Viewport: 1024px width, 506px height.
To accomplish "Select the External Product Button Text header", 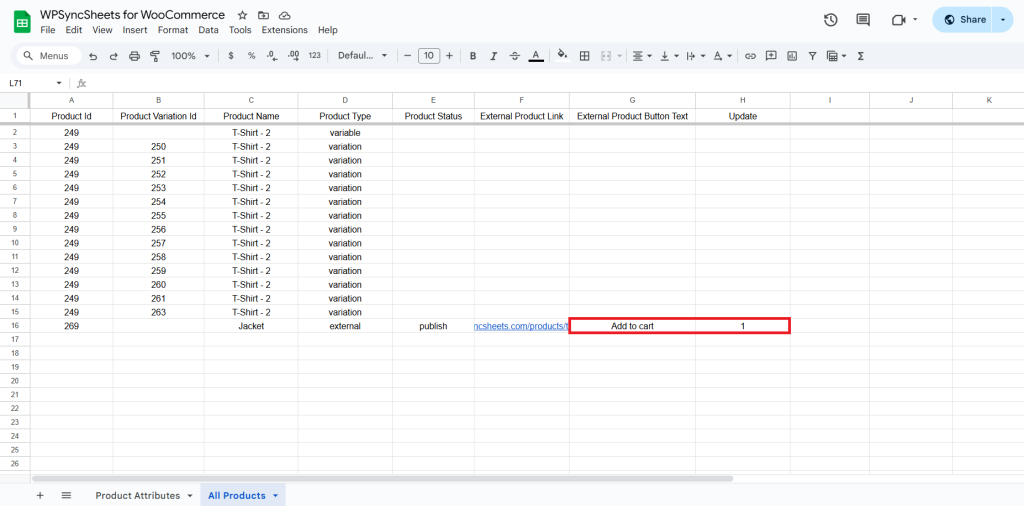I will pyautogui.click(x=632, y=116).
